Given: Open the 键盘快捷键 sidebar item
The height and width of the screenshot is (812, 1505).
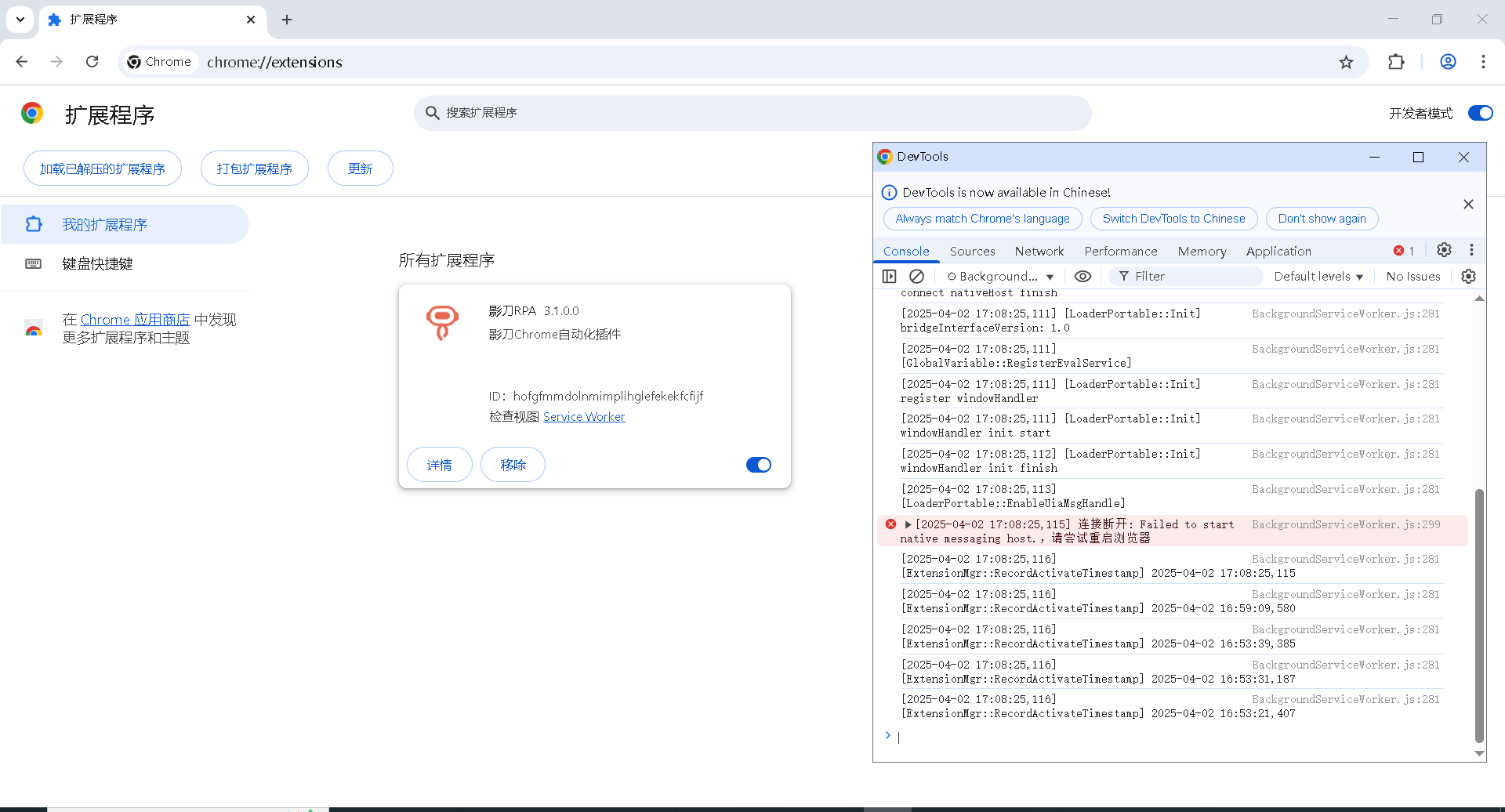Looking at the screenshot, I should click(x=97, y=264).
